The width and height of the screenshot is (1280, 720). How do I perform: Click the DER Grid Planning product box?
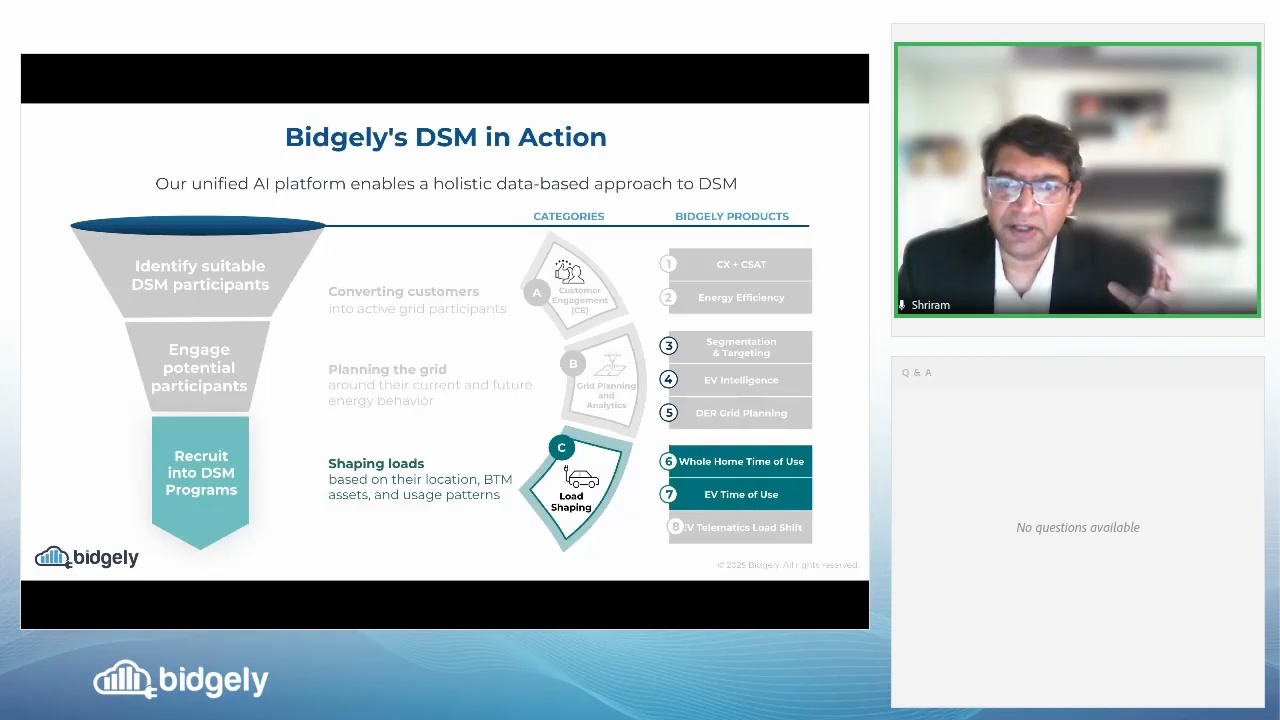(740, 413)
